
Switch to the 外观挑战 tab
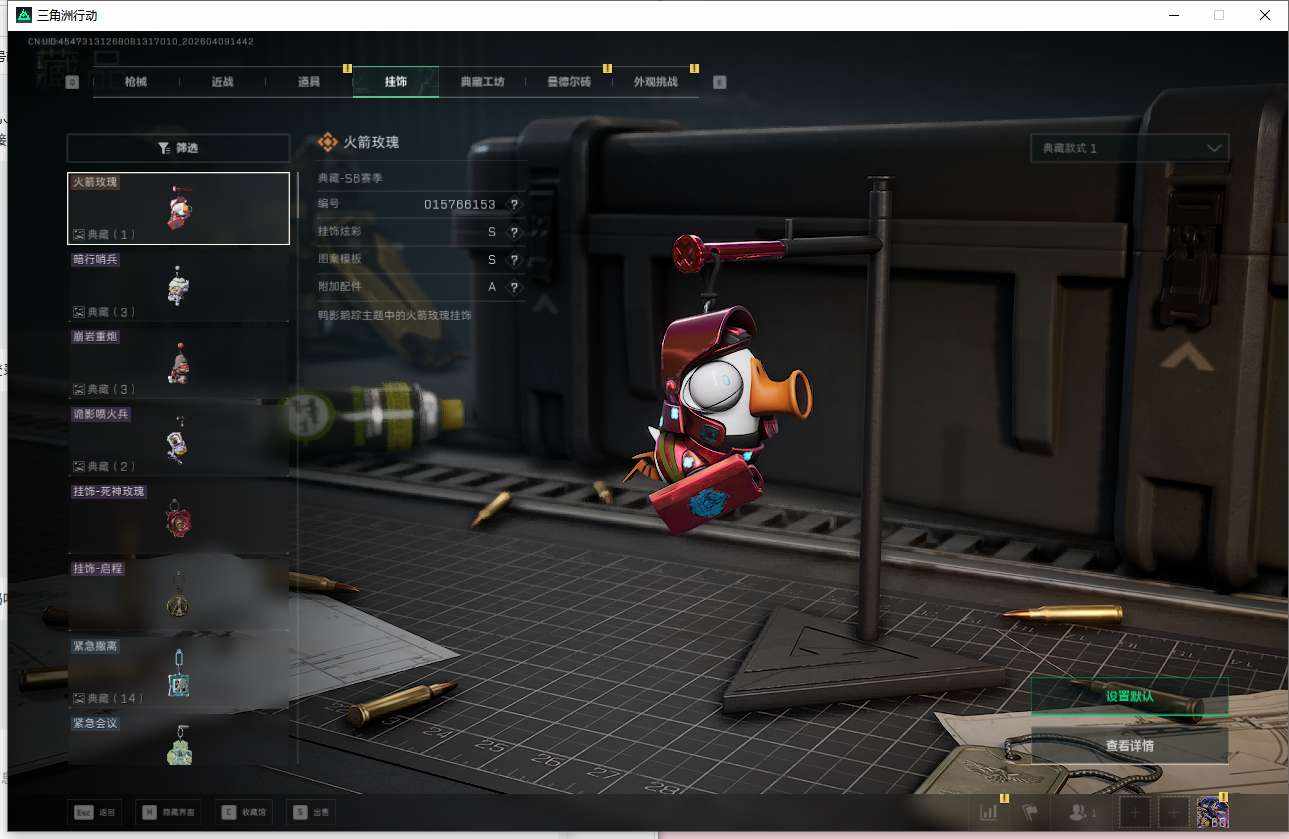(655, 82)
